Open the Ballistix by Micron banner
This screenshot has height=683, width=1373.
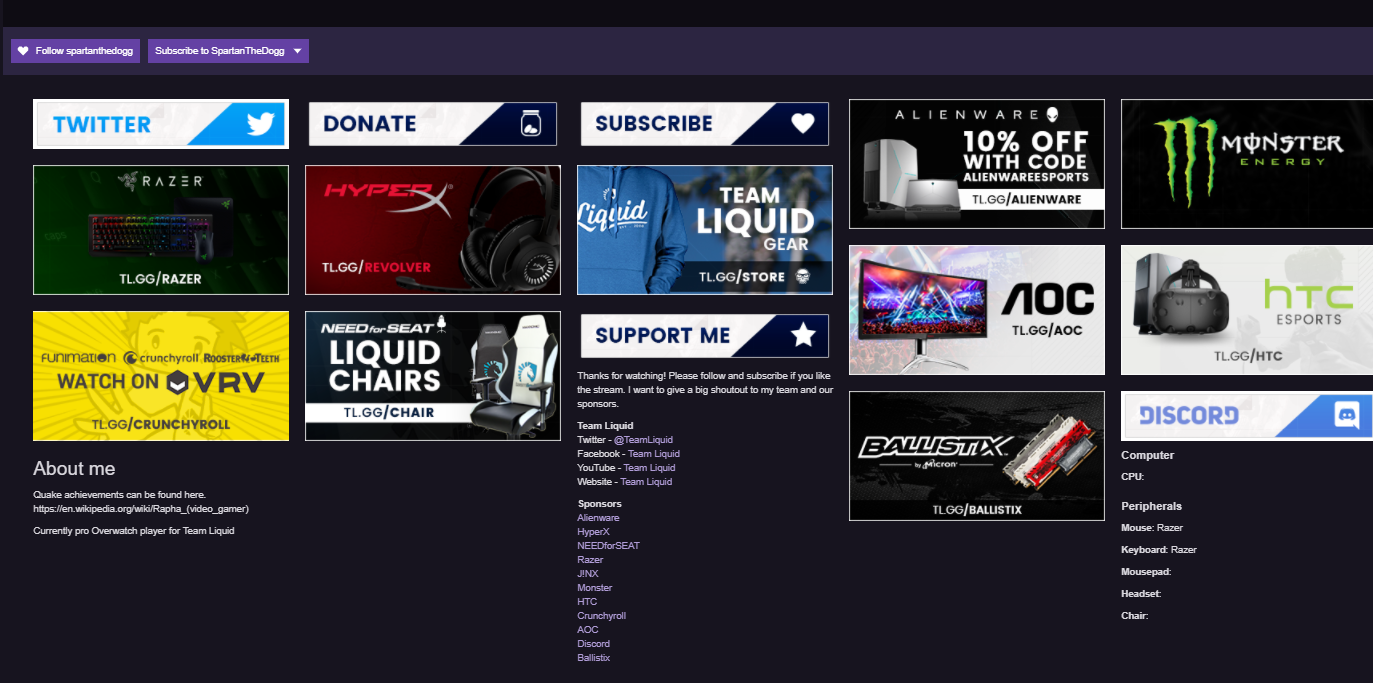[977, 456]
